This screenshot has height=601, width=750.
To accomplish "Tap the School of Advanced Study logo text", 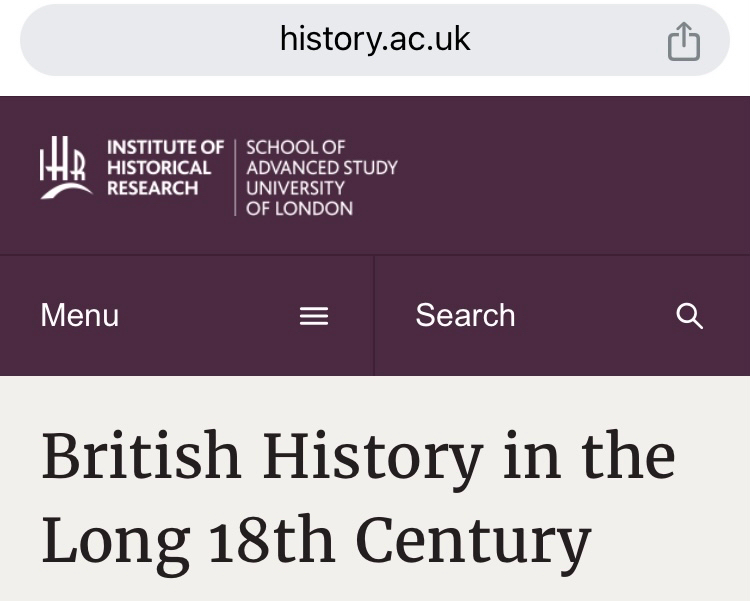I will pyautogui.click(x=321, y=177).
